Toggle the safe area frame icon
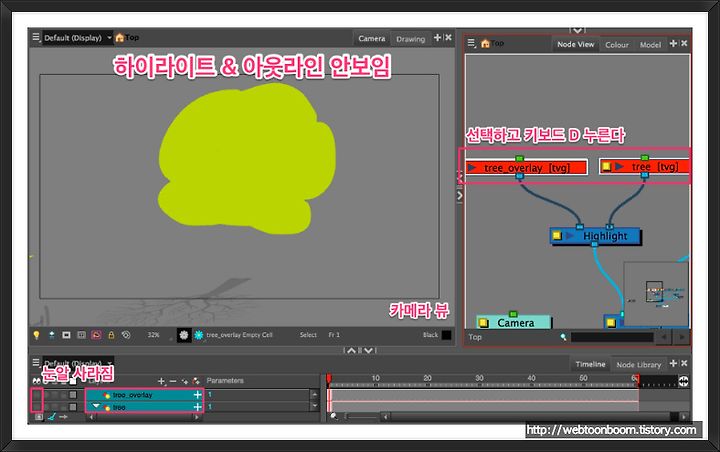Image resolution: width=720 pixels, height=452 pixels. click(x=66, y=335)
